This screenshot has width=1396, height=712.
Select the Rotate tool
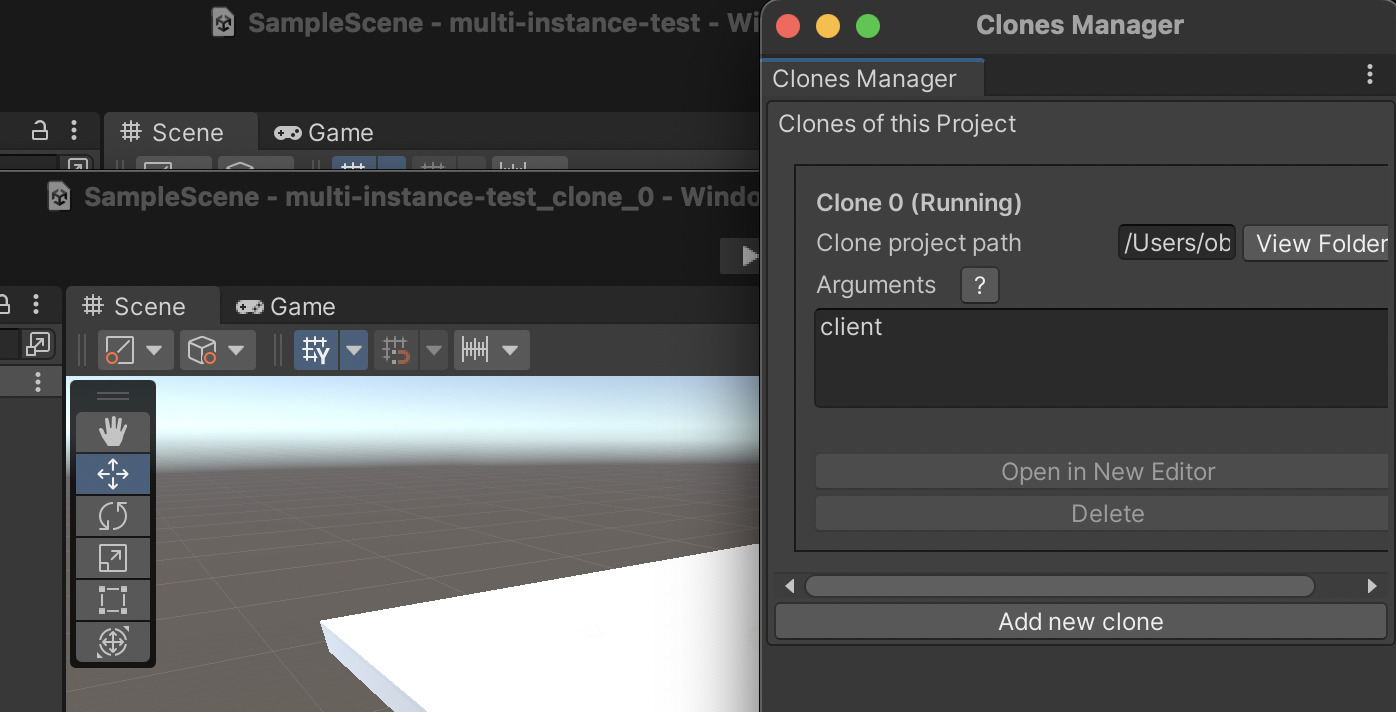point(112,515)
